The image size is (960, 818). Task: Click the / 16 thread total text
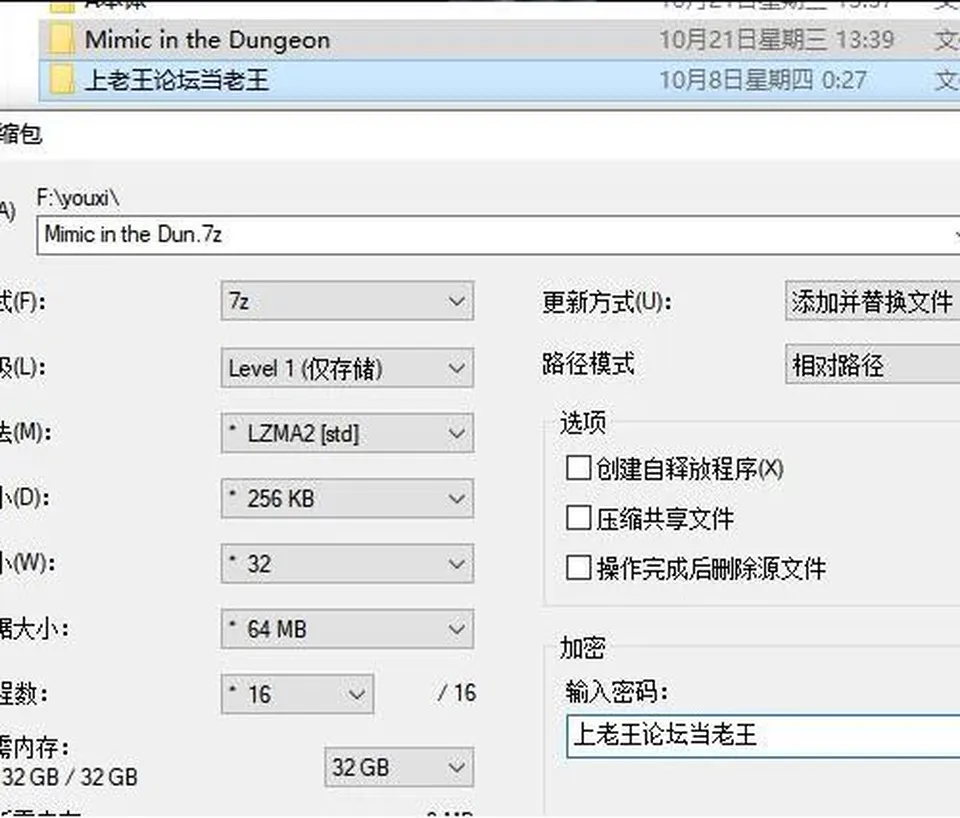pyautogui.click(x=457, y=693)
